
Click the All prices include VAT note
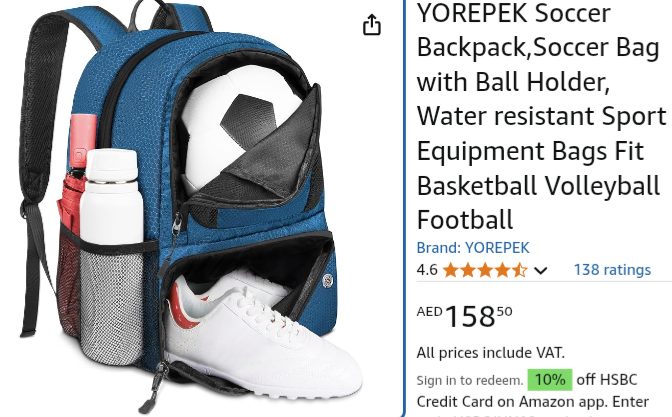pos(491,353)
